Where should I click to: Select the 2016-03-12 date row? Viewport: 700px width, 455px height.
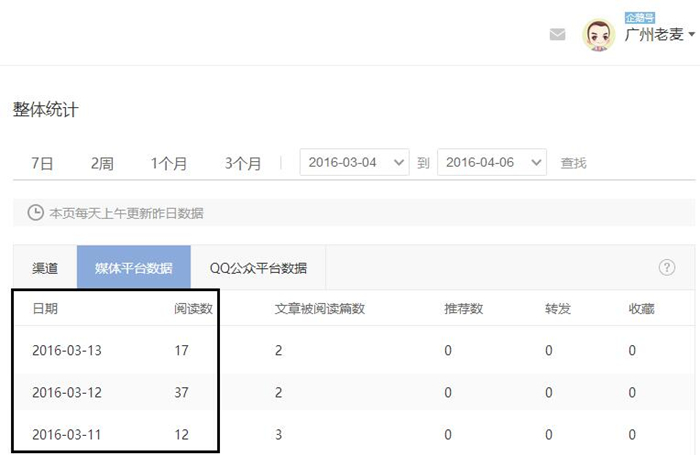[x=67, y=393]
